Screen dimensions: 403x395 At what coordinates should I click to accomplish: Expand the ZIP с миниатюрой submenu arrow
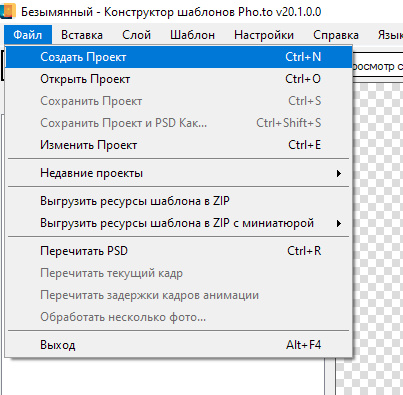click(339, 223)
